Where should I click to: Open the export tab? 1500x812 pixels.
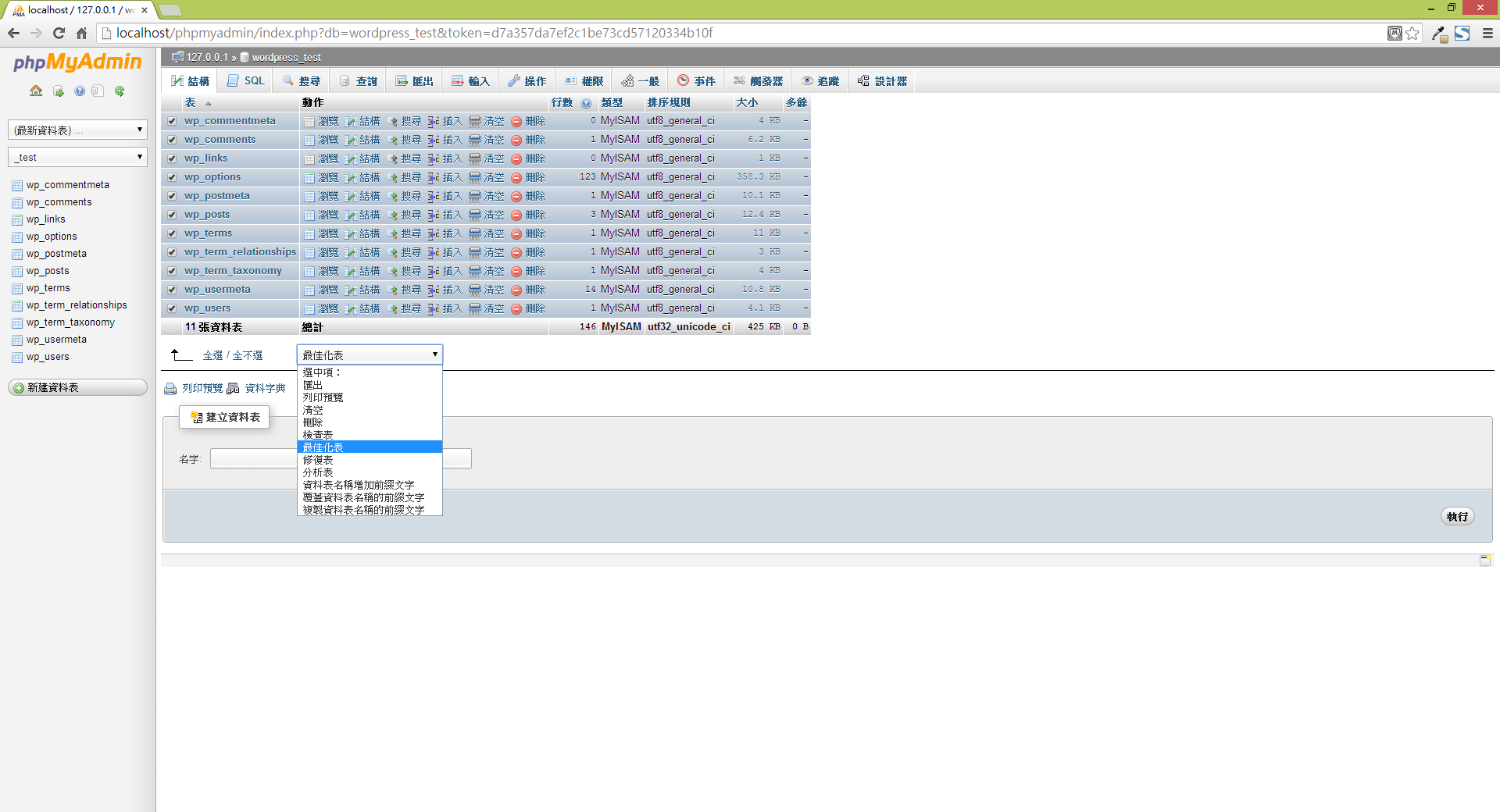(x=414, y=81)
